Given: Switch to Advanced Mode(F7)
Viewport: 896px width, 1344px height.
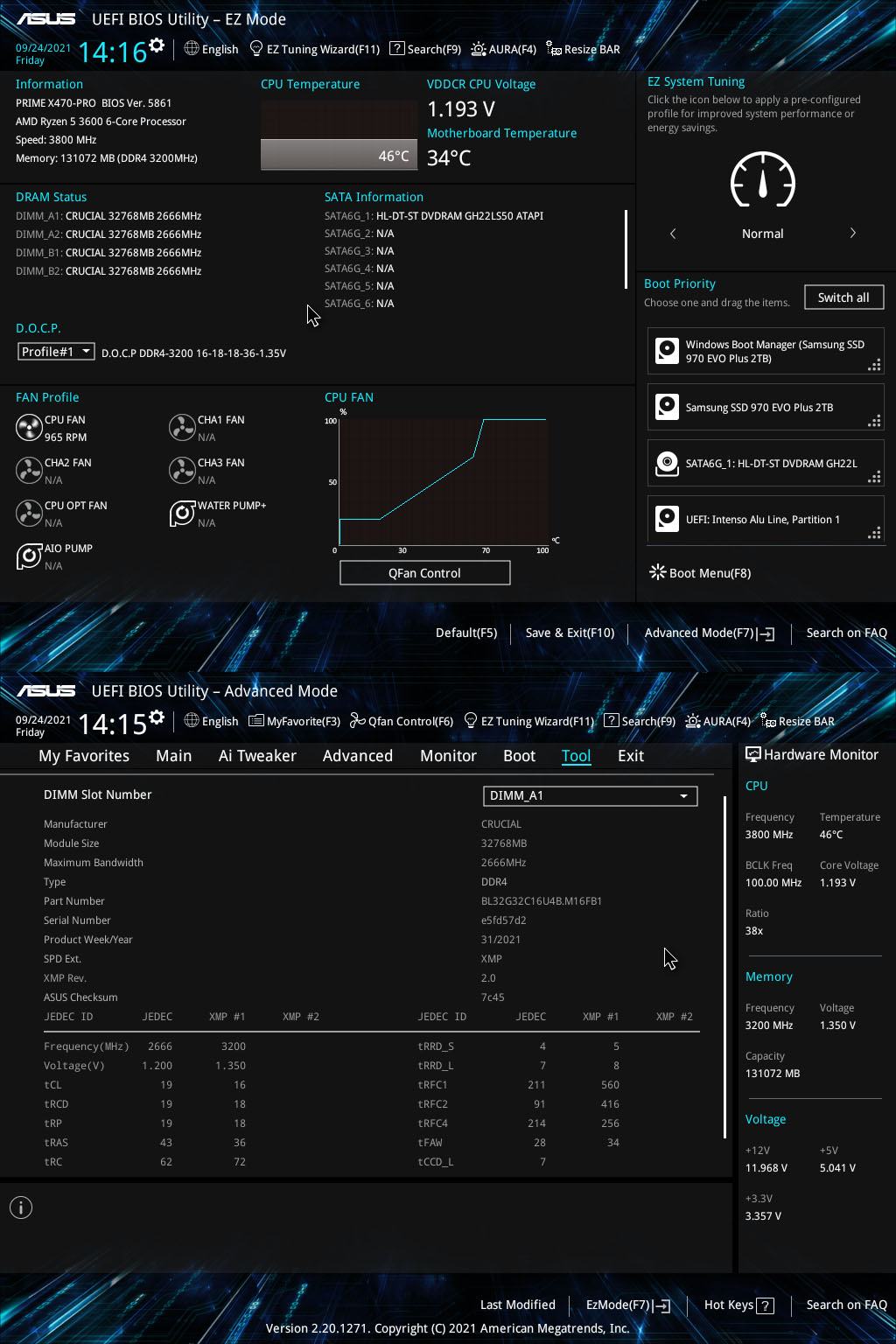Looking at the screenshot, I should 710,633.
